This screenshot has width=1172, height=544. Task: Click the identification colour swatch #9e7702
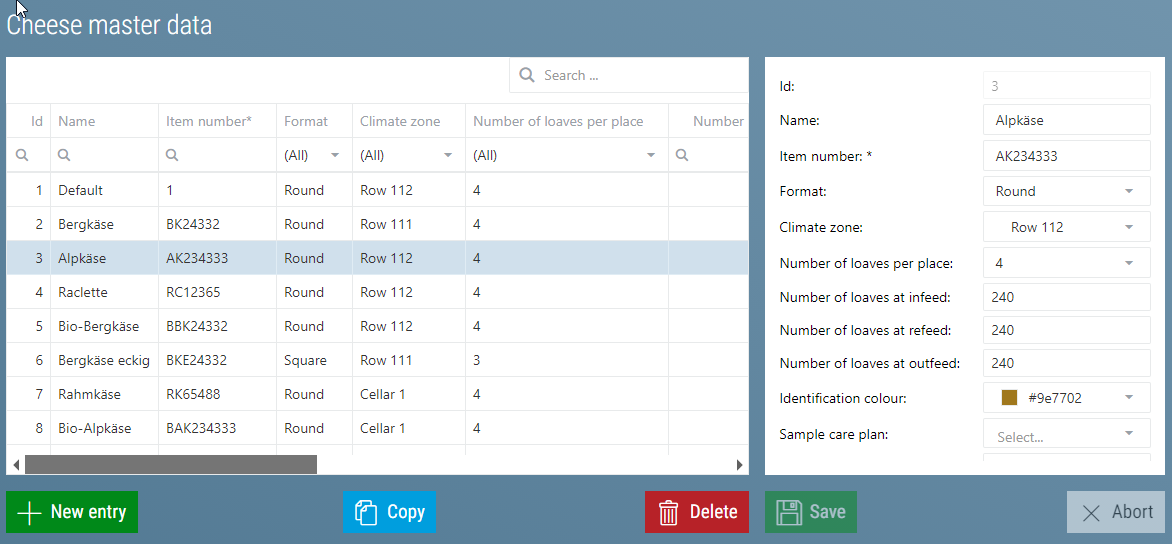[1009, 398]
